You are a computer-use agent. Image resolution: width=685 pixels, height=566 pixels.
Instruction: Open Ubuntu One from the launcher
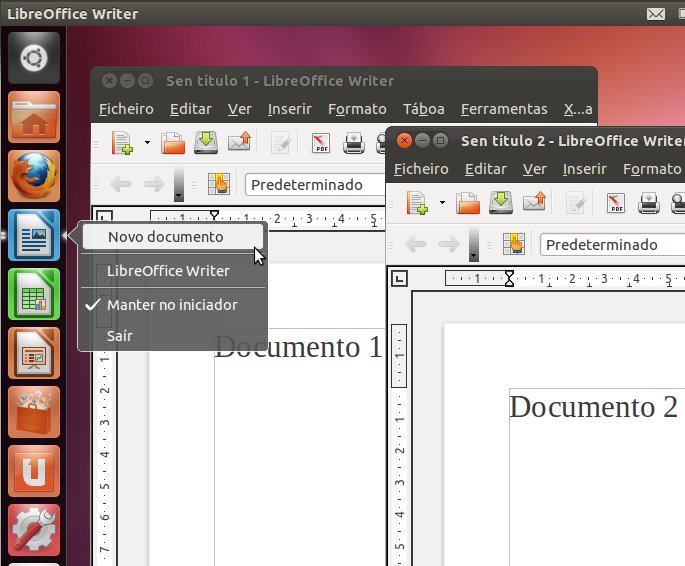click(x=34, y=471)
